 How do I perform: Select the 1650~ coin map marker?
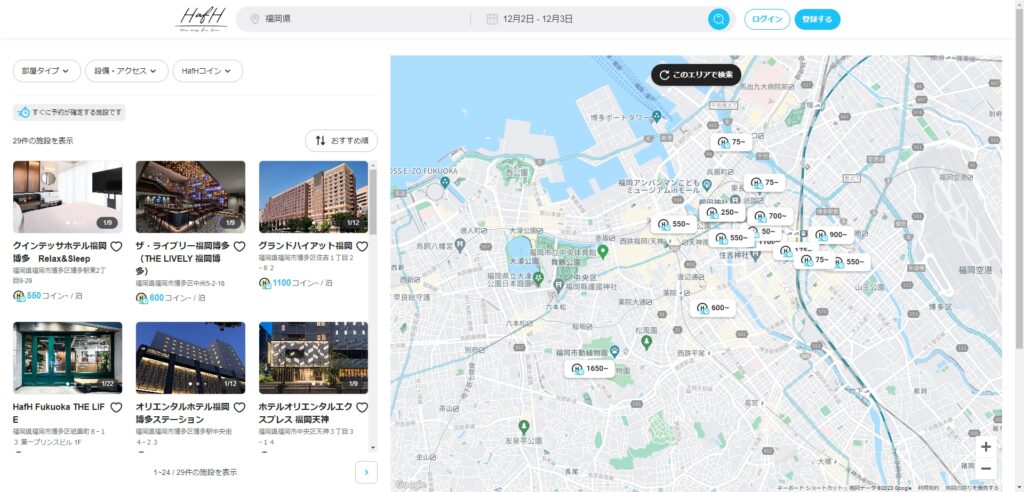point(590,369)
